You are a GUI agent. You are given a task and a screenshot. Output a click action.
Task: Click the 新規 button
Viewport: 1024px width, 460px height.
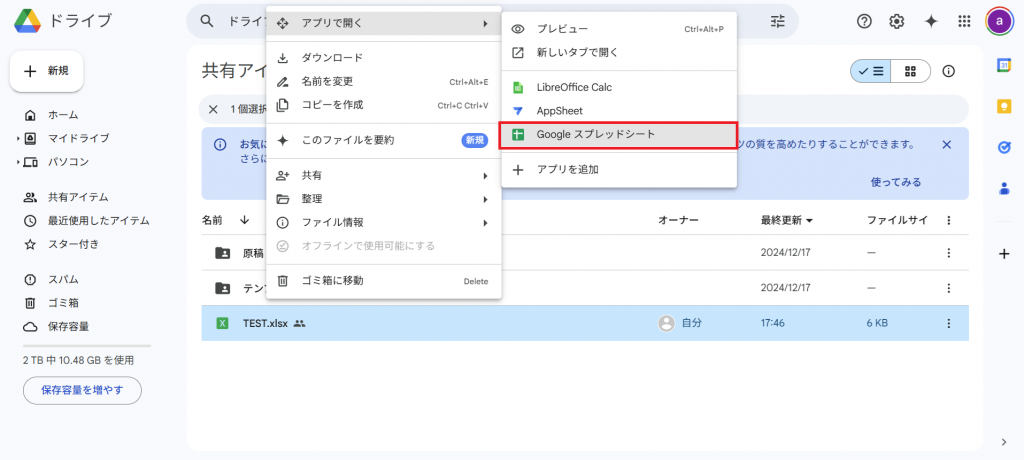(46, 71)
